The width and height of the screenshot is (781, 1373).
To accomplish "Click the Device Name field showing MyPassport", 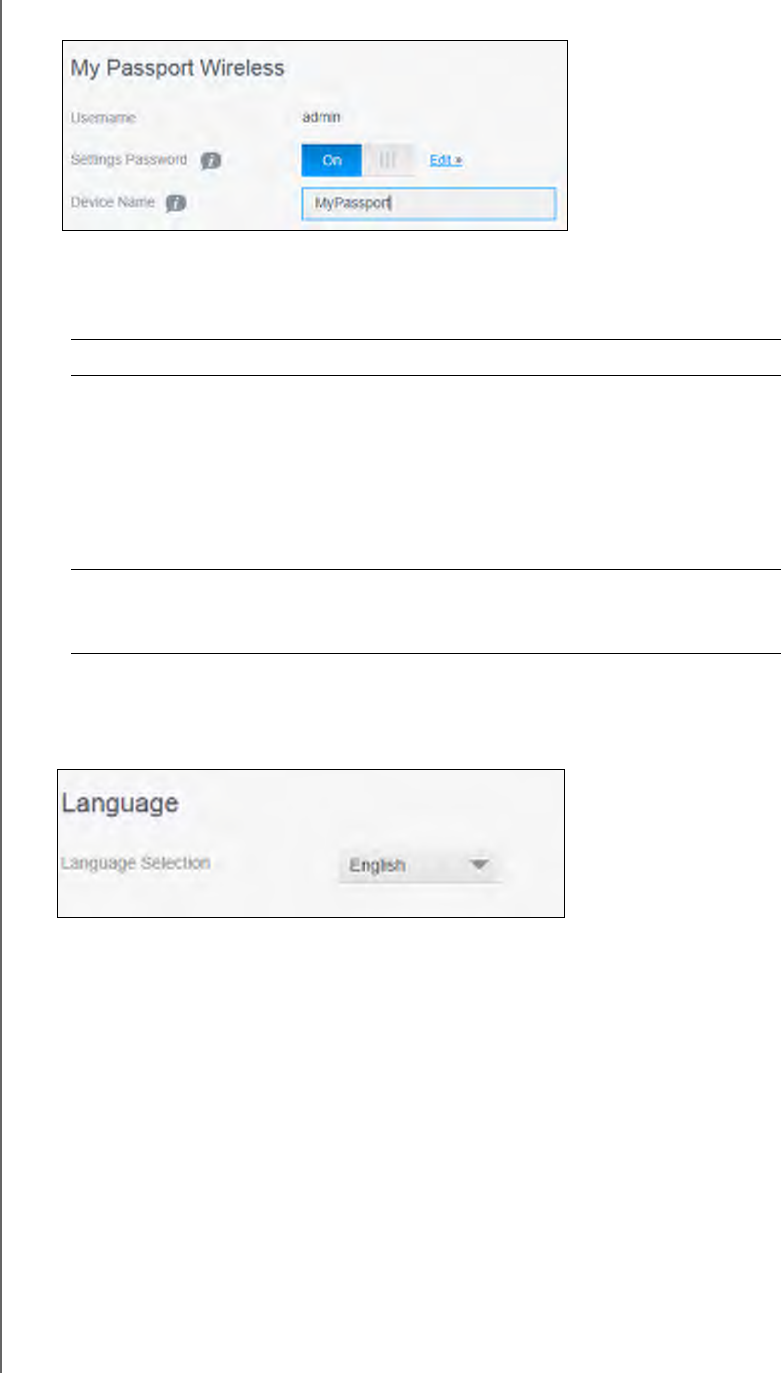I will 428,204.
